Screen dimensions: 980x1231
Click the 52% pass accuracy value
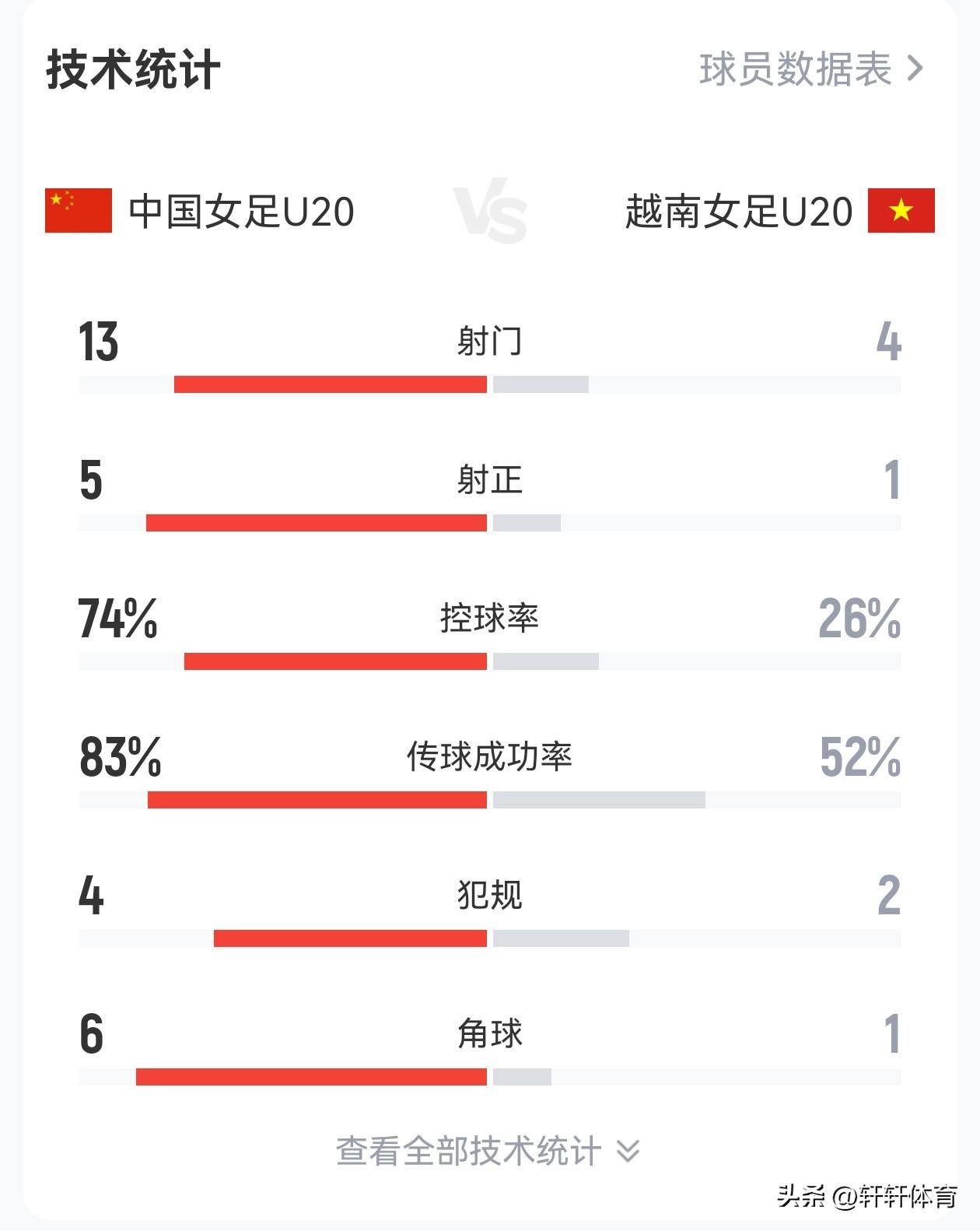coord(860,757)
